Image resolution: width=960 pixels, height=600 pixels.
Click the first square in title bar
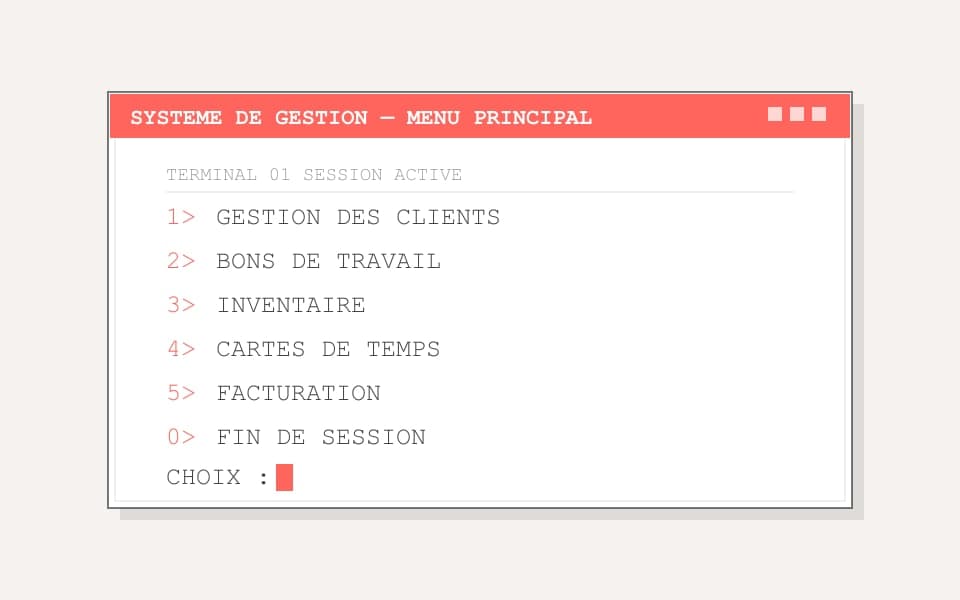click(x=775, y=114)
